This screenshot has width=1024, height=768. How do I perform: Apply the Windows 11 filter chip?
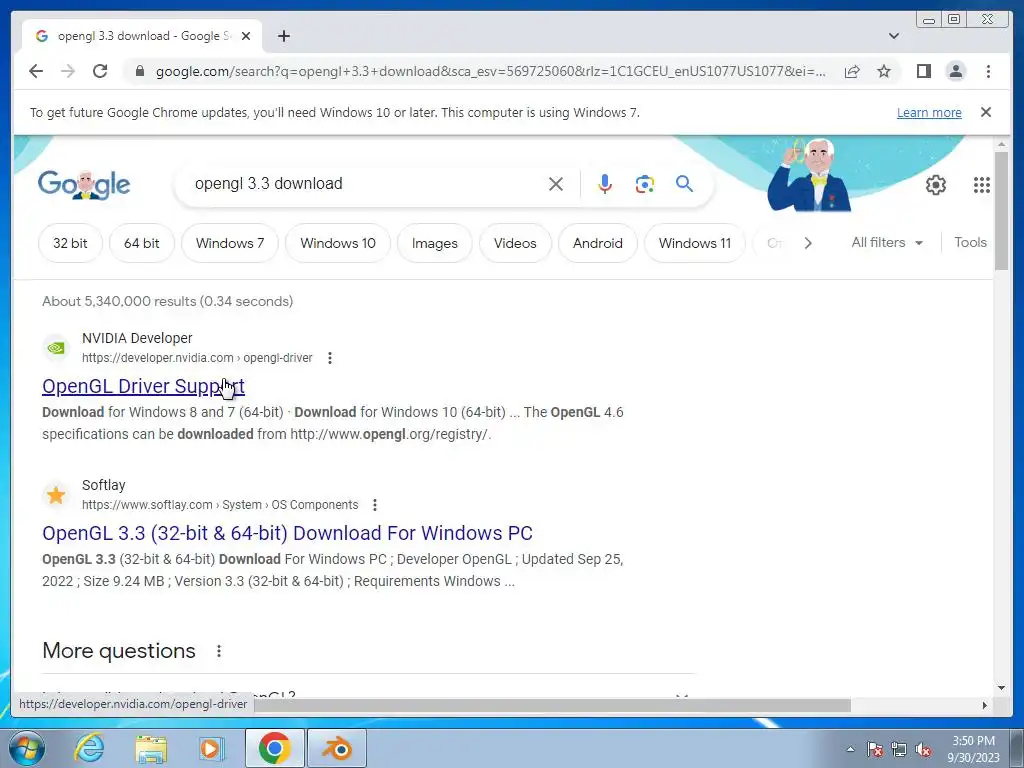click(695, 243)
